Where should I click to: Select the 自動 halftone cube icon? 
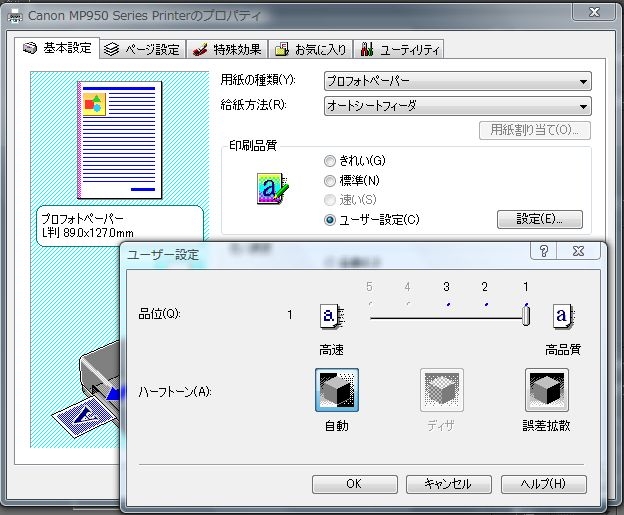coord(337,390)
